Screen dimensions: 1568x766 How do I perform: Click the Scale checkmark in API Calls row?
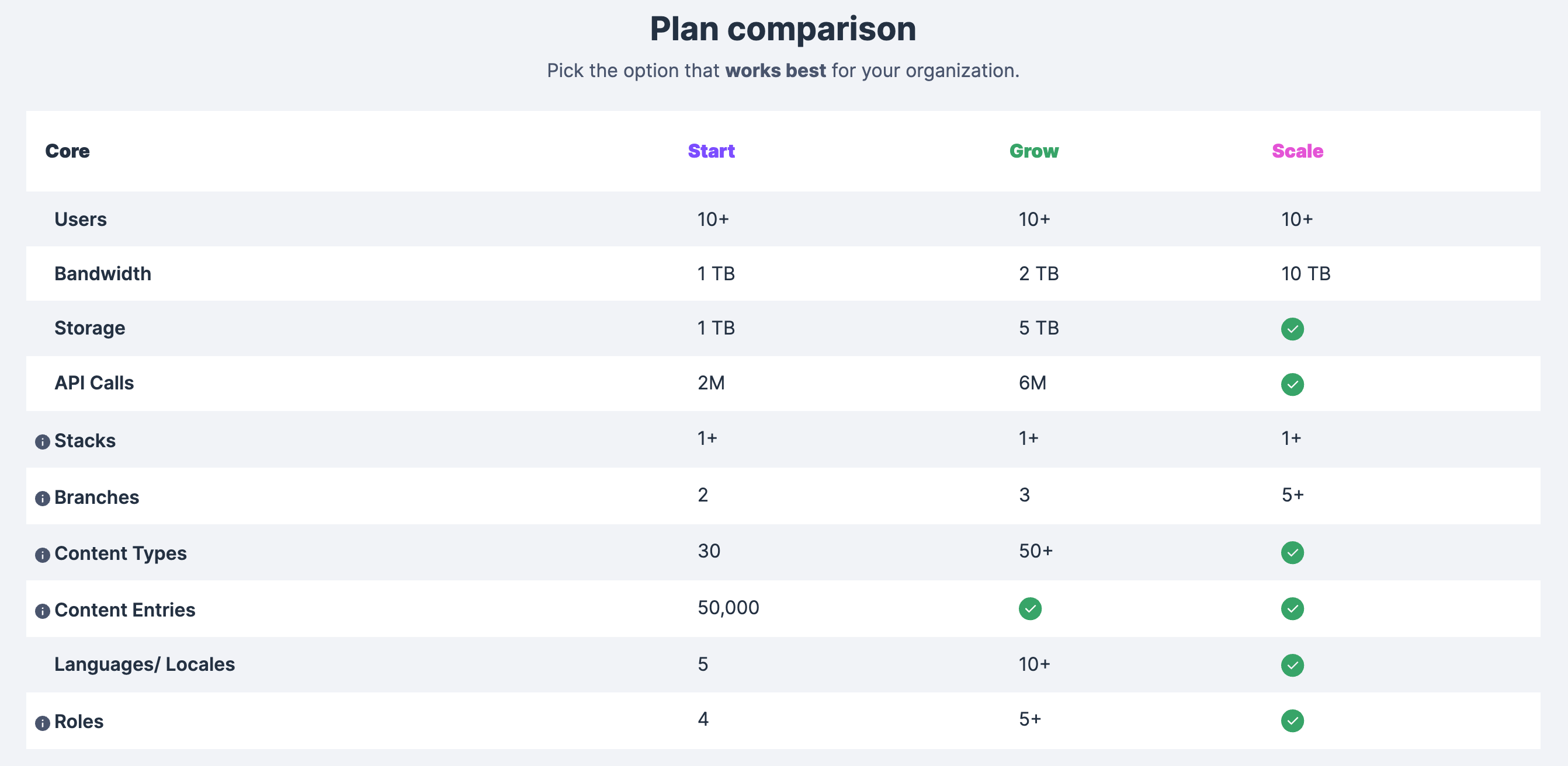(1292, 385)
